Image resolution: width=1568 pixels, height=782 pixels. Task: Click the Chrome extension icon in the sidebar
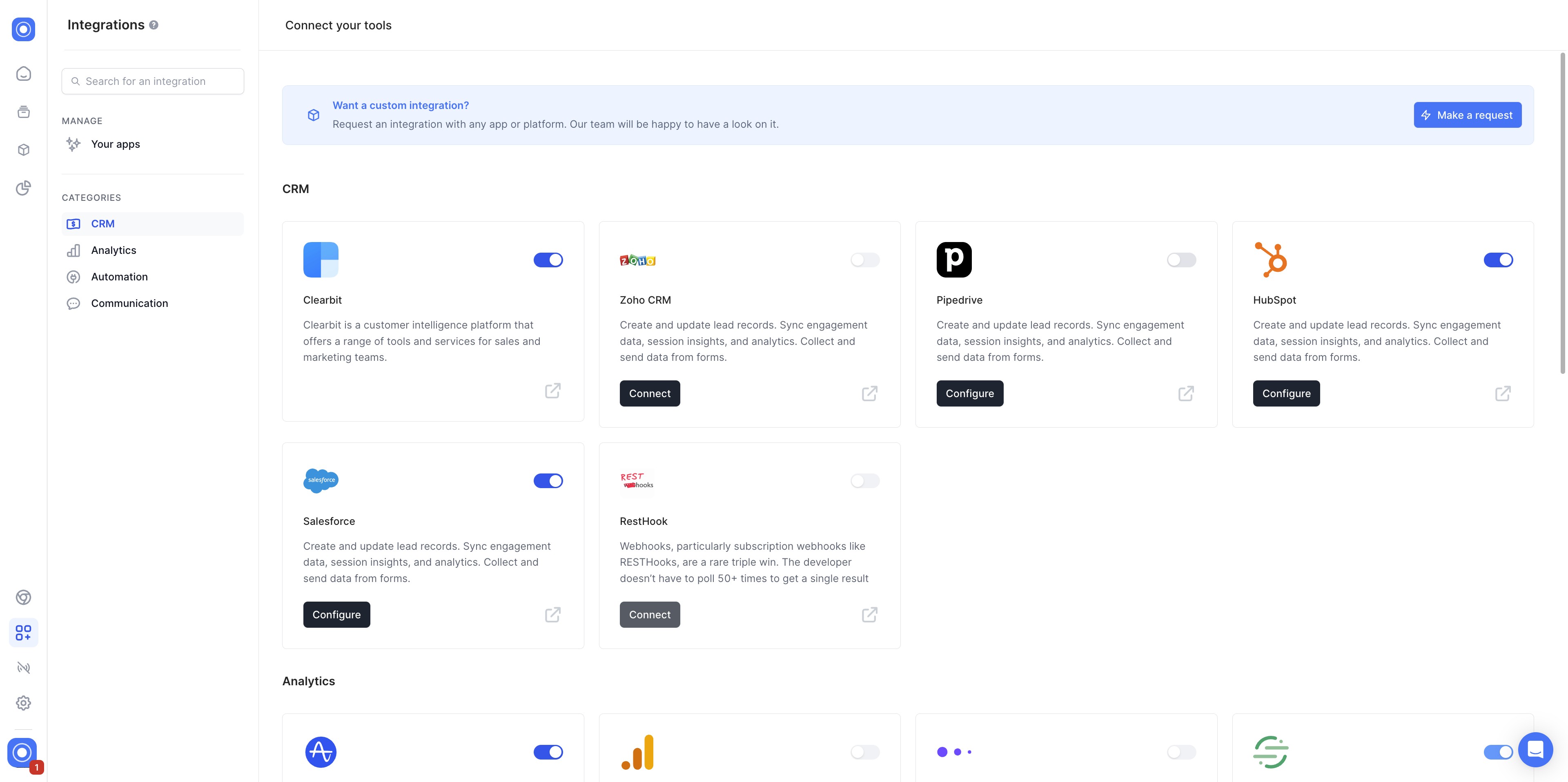click(x=23, y=597)
